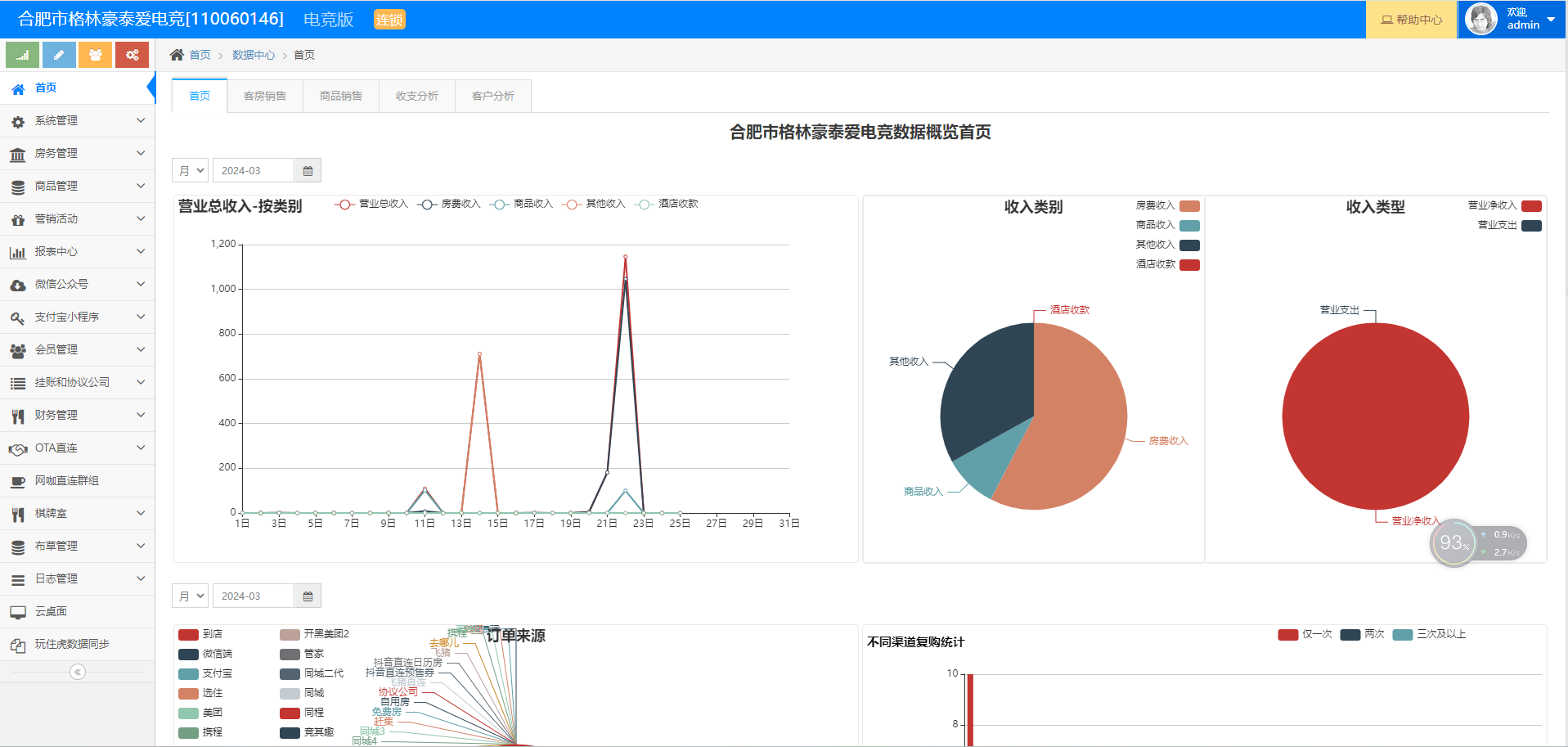Switch to the 收支分析 tab
This screenshot has height=747, width=1568.
(417, 96)
